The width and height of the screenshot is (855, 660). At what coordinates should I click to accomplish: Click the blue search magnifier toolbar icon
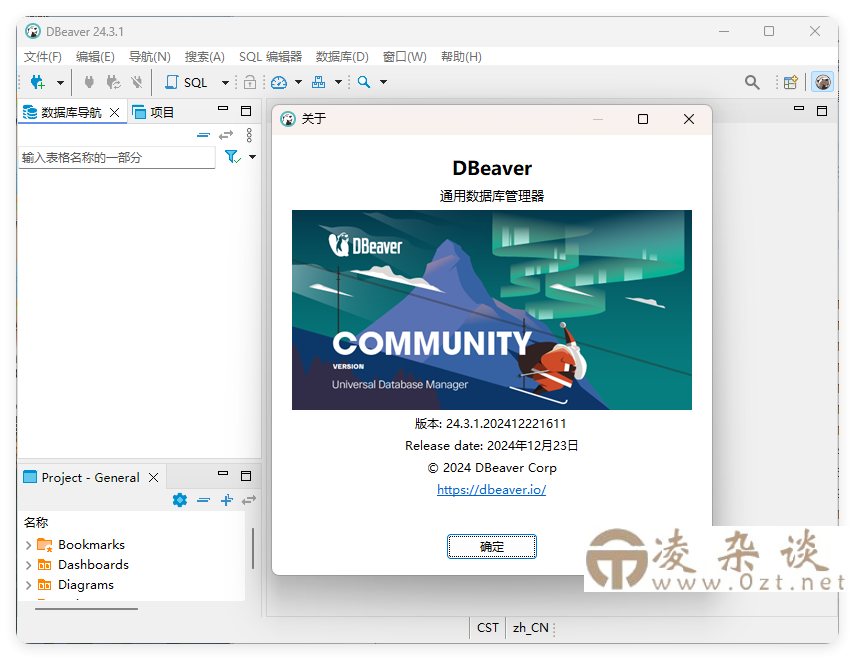click(364, 82)
